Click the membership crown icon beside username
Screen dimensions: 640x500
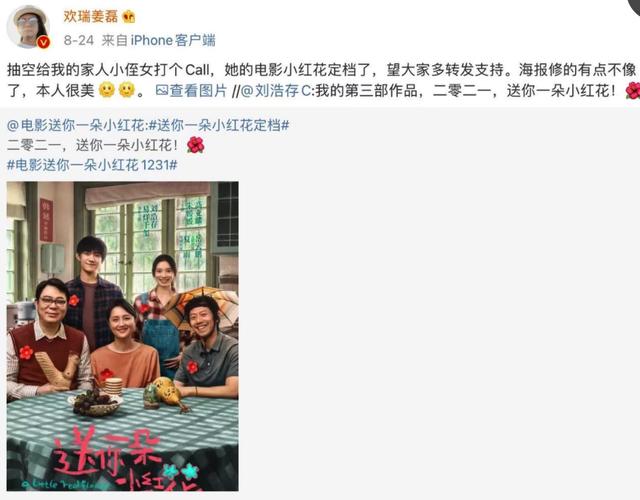[129, 16]
